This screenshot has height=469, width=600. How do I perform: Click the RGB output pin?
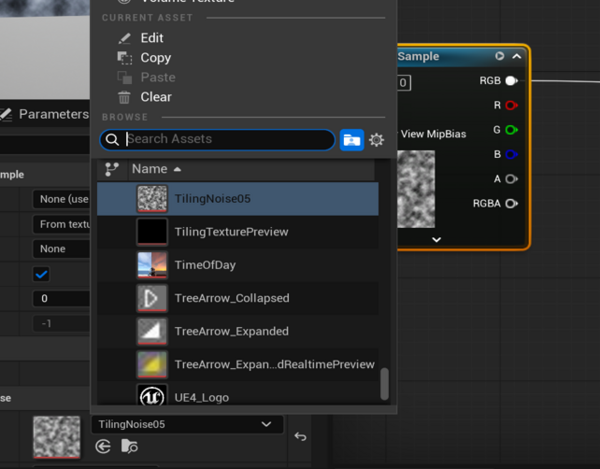coord(512,81)
